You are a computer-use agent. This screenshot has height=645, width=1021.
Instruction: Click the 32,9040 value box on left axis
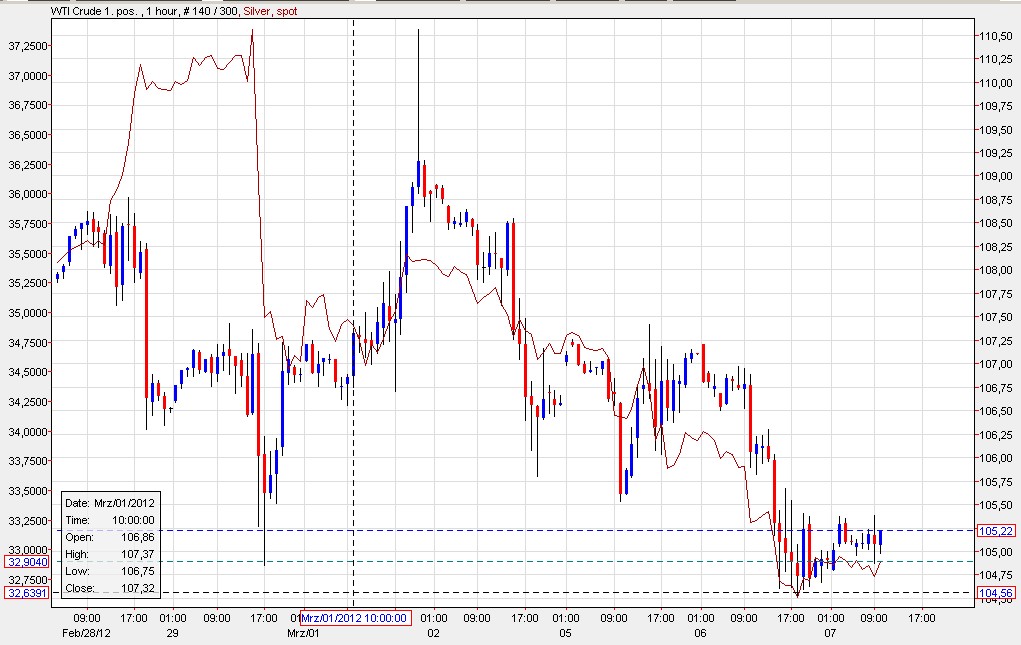click(x=24, y=562)
